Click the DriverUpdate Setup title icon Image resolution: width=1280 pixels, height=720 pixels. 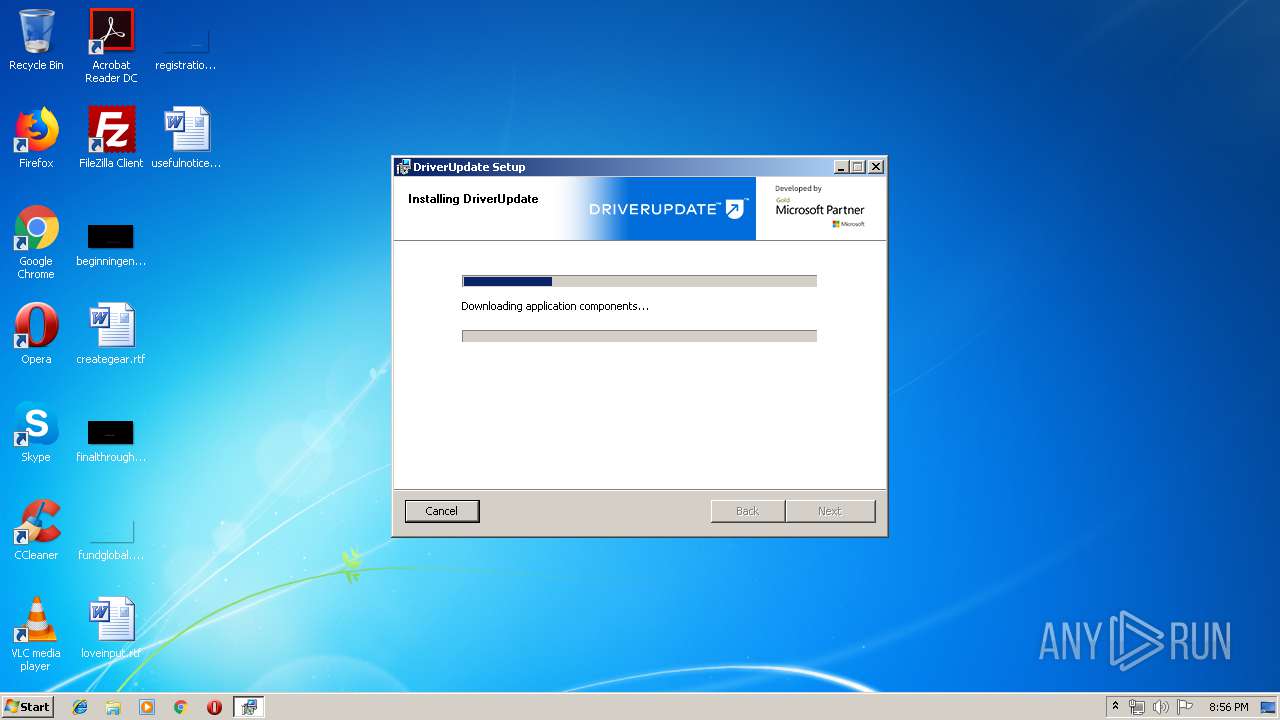pos(403,167)
